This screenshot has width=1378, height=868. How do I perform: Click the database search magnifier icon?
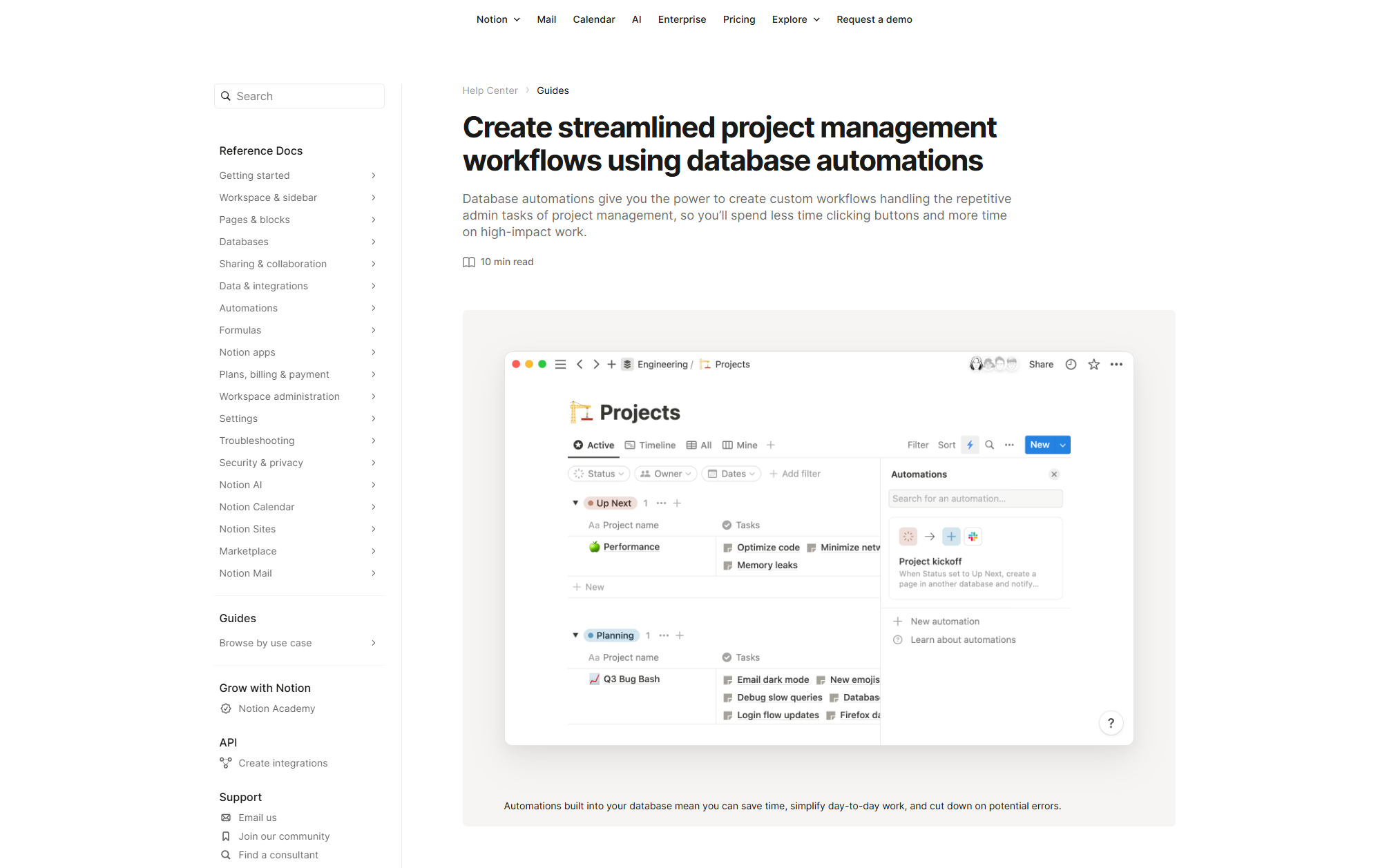[x=989, y=445]
